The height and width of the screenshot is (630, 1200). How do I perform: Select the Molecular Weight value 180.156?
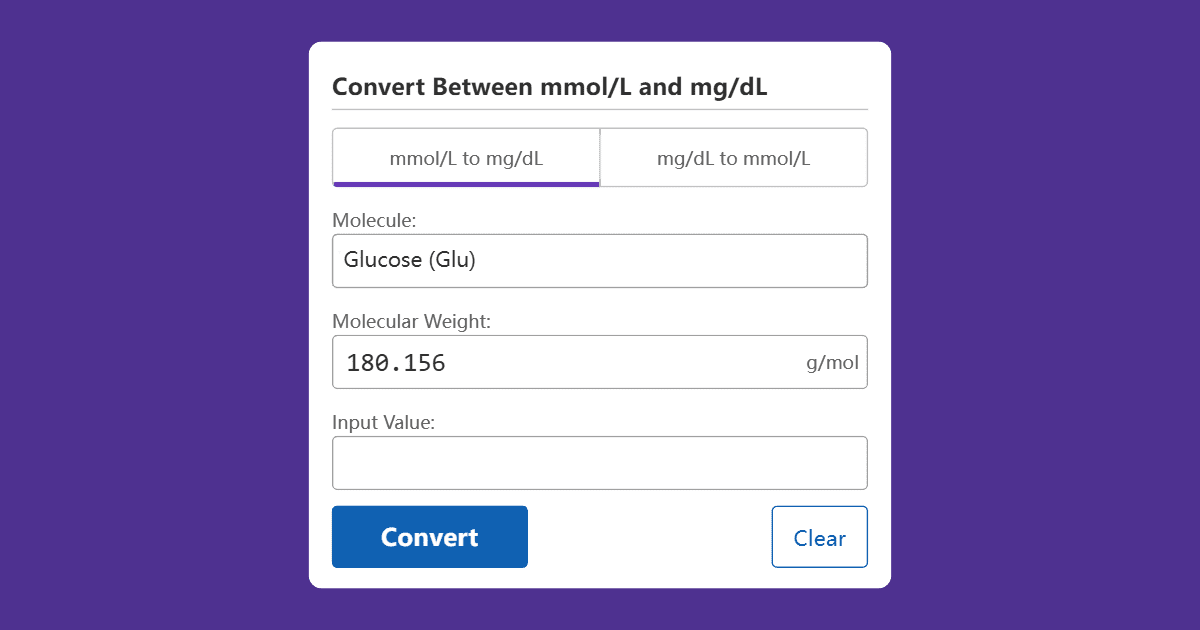(x=394, y=362)
